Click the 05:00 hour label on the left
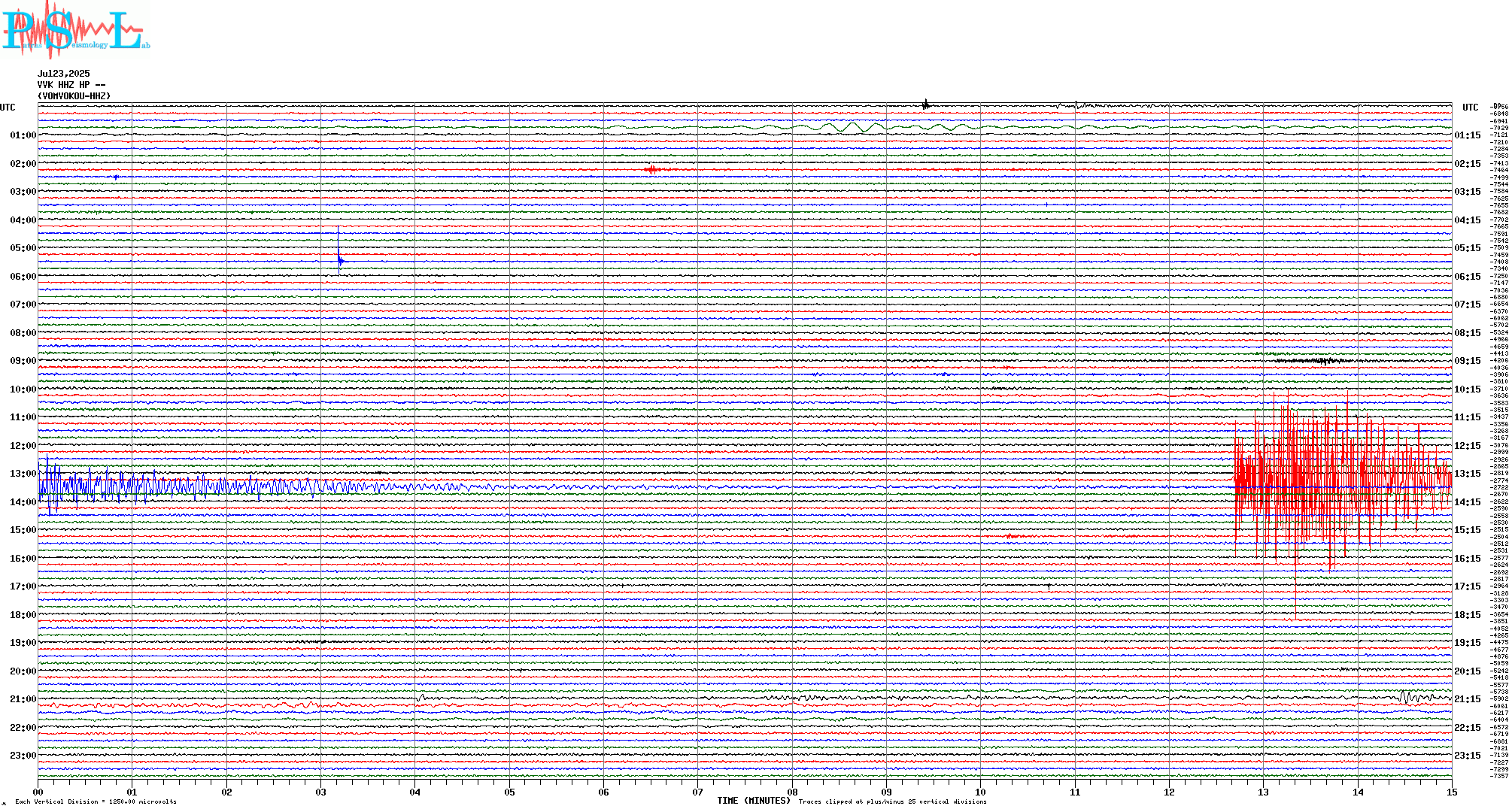 [23, 248]
